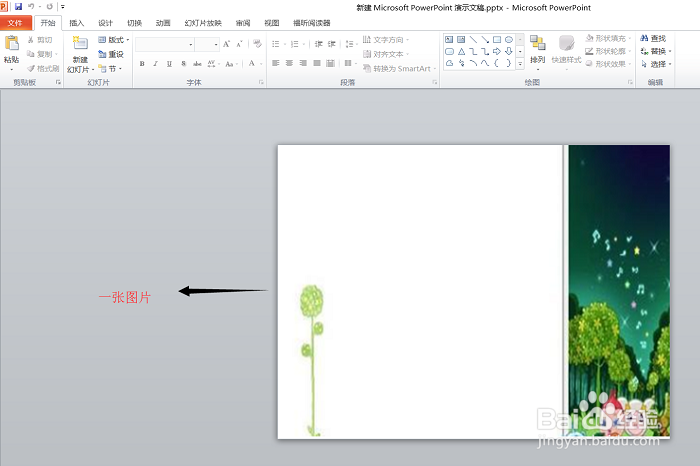The width and height of the screenshot is (700, 466).
Task: Click the Increase Font Size icon
Action: coord(226,44)
